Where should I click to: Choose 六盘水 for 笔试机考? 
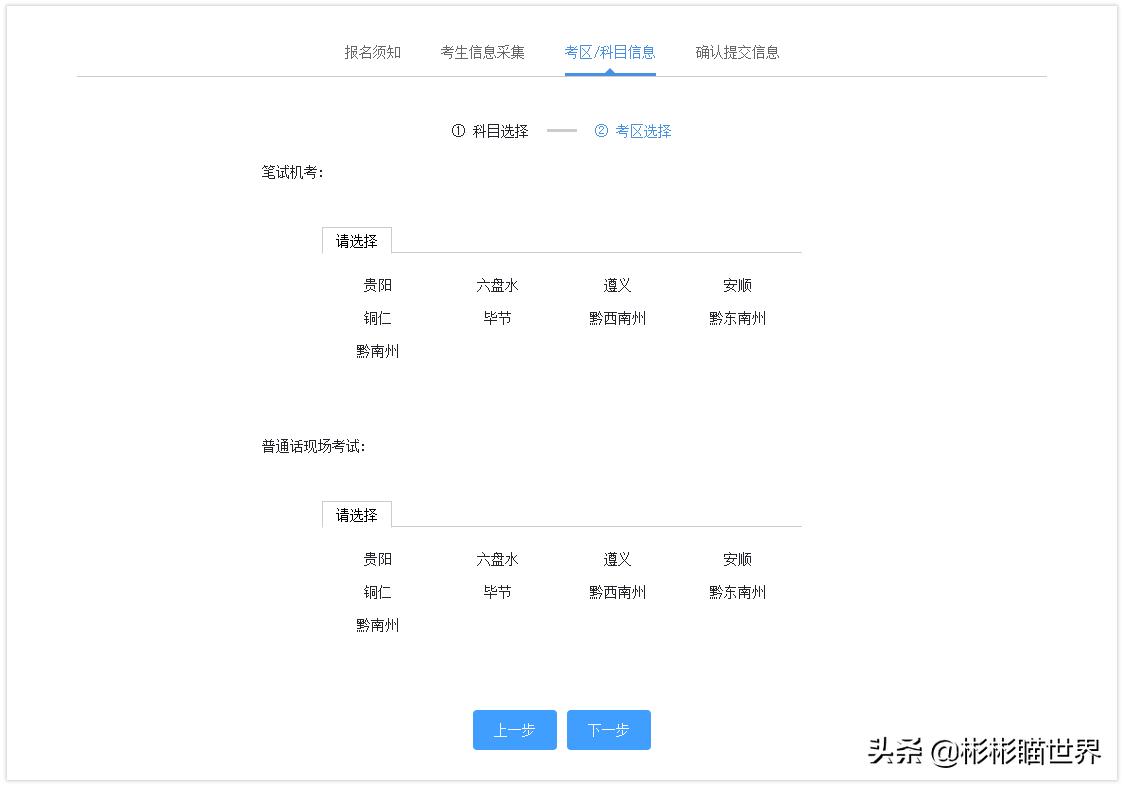click(x=497, y=285)
